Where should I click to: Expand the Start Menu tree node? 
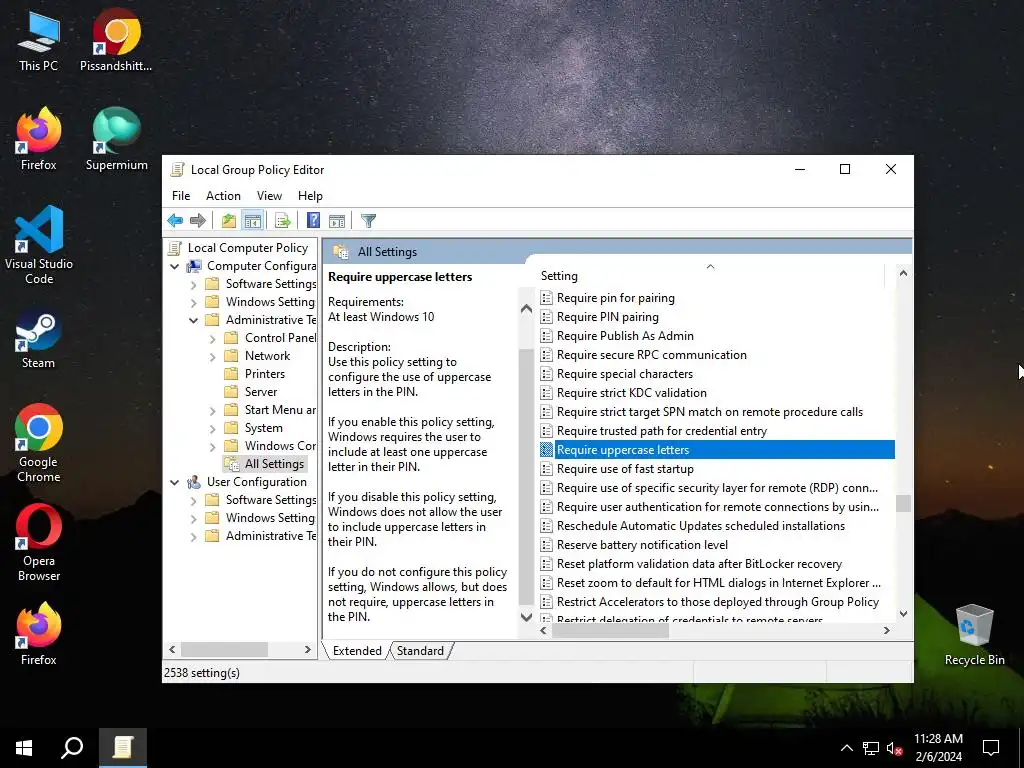coord(212,411)
